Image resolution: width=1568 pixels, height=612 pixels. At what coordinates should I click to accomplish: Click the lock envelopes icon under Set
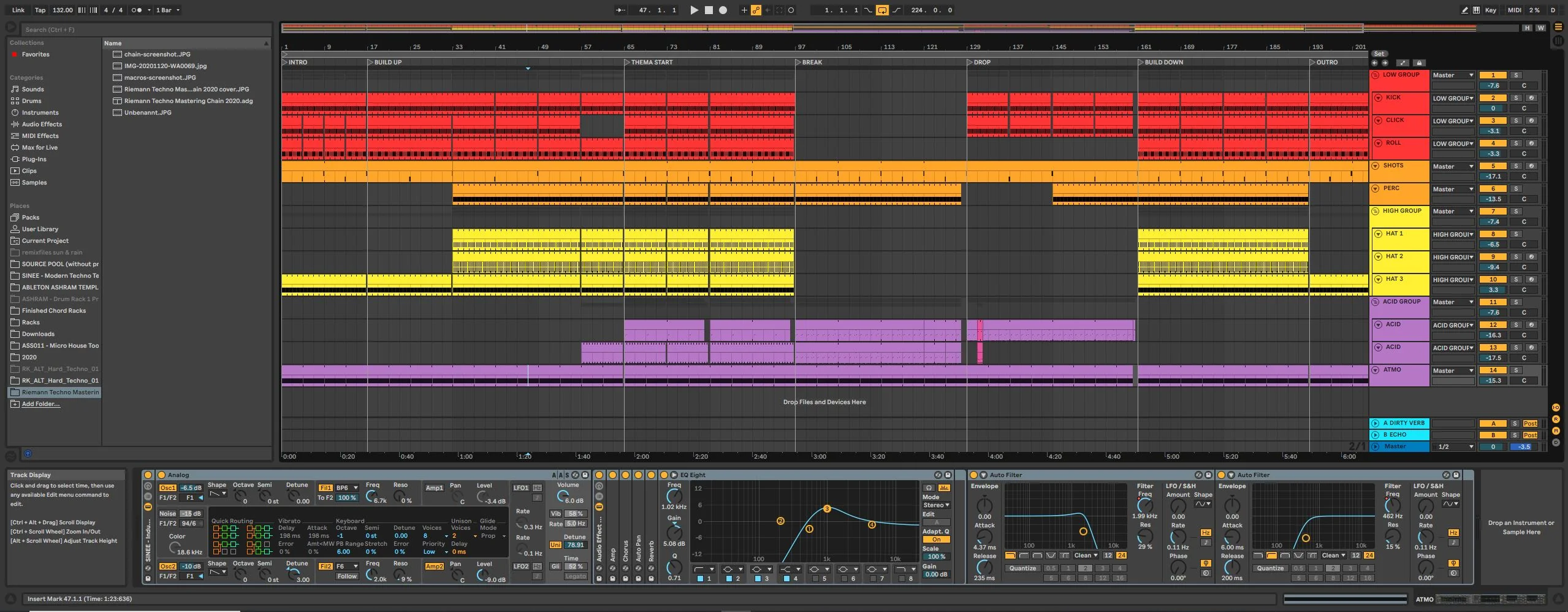pos(1419,63)
